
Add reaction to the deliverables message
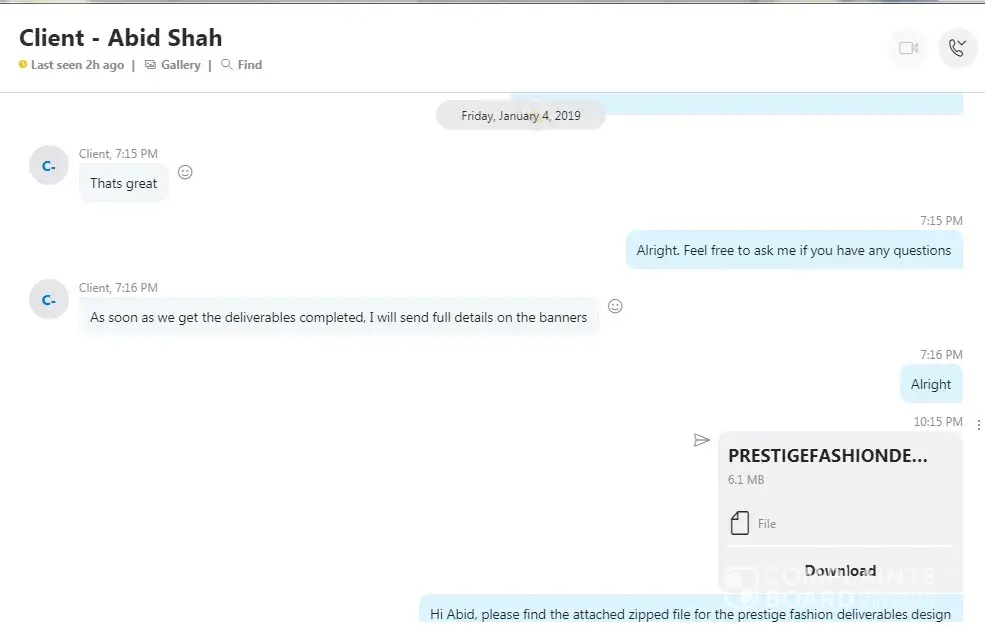(x=615, y=306)
